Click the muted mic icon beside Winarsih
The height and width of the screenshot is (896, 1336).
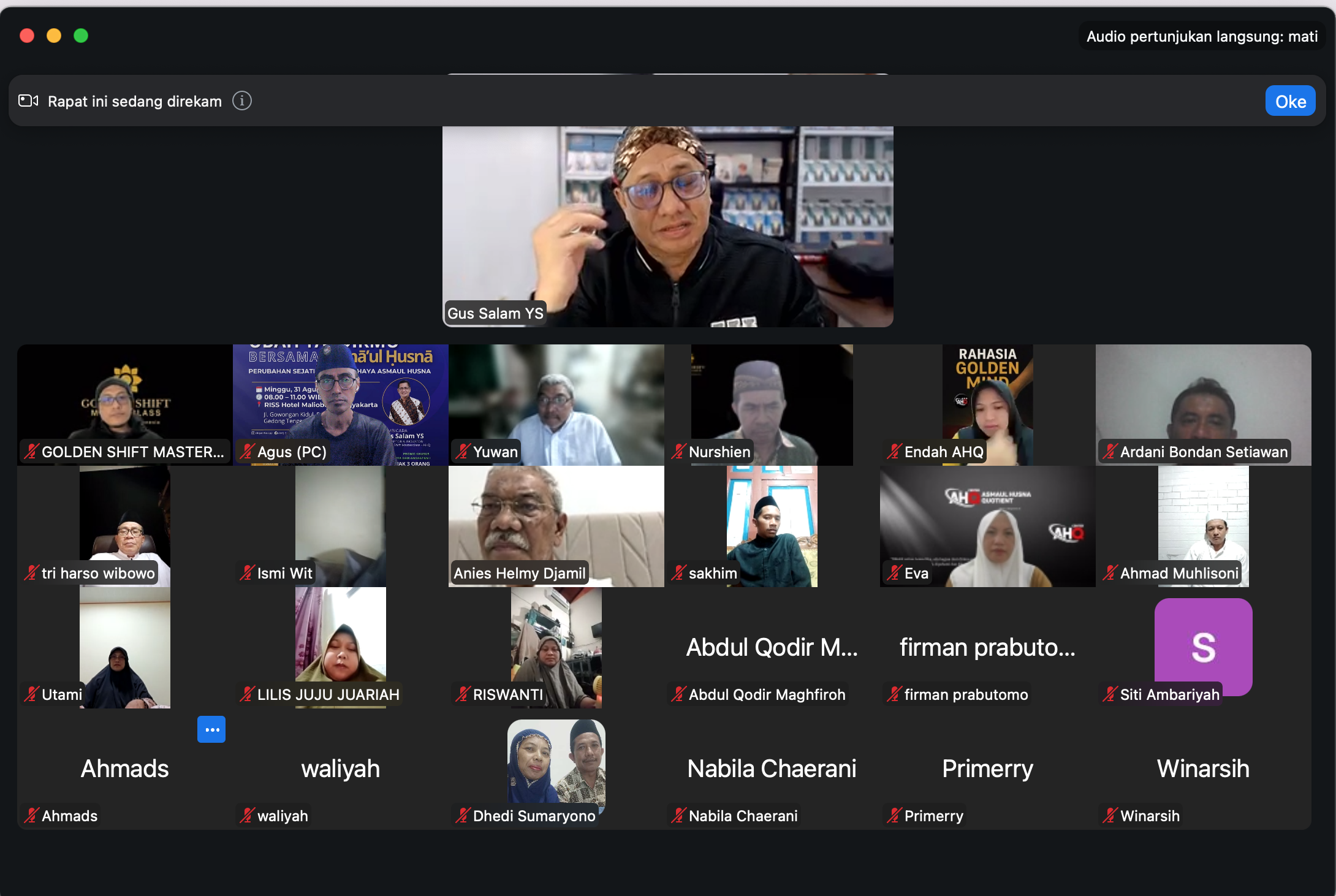pyautogui.click(x=1110, y=816)
